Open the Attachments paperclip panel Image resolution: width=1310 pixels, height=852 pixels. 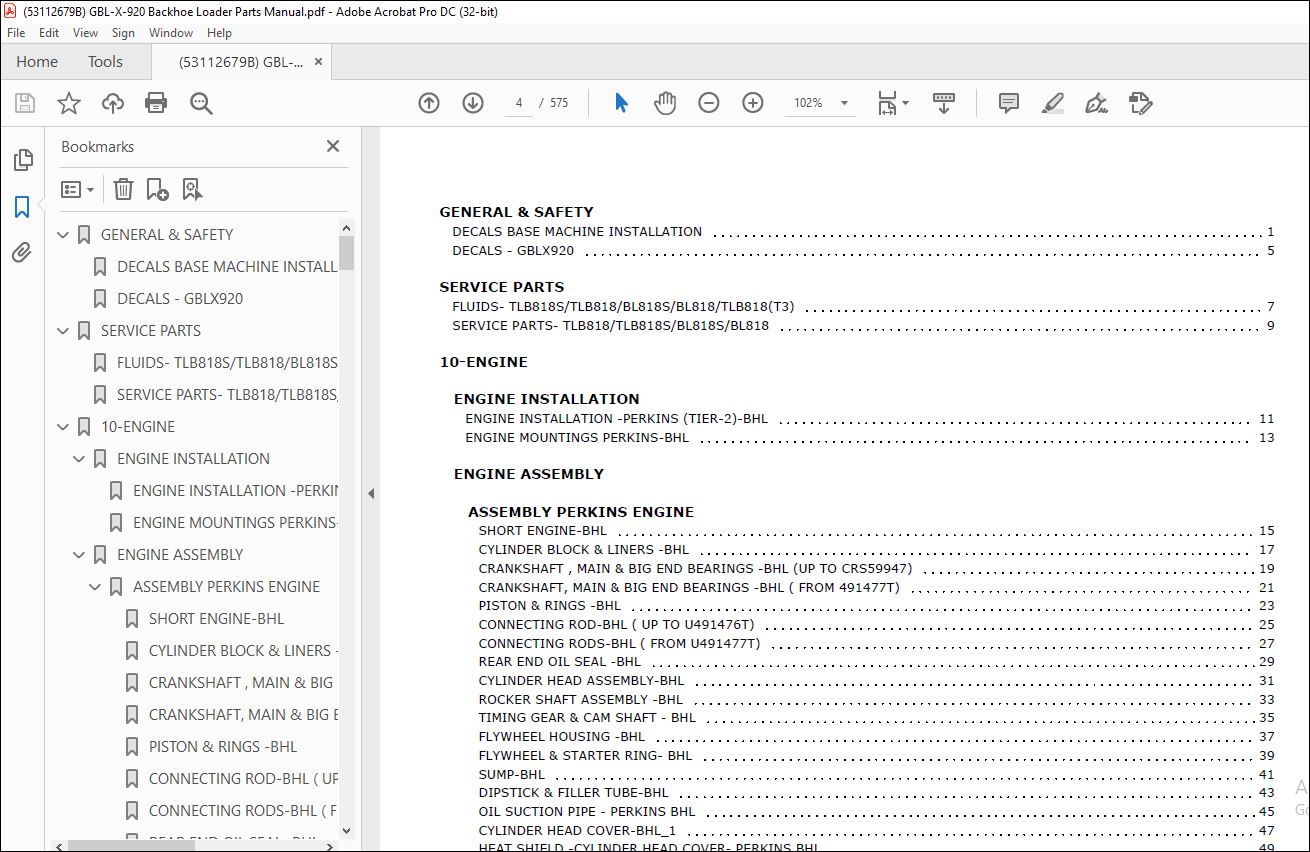[x=21, y=253]
